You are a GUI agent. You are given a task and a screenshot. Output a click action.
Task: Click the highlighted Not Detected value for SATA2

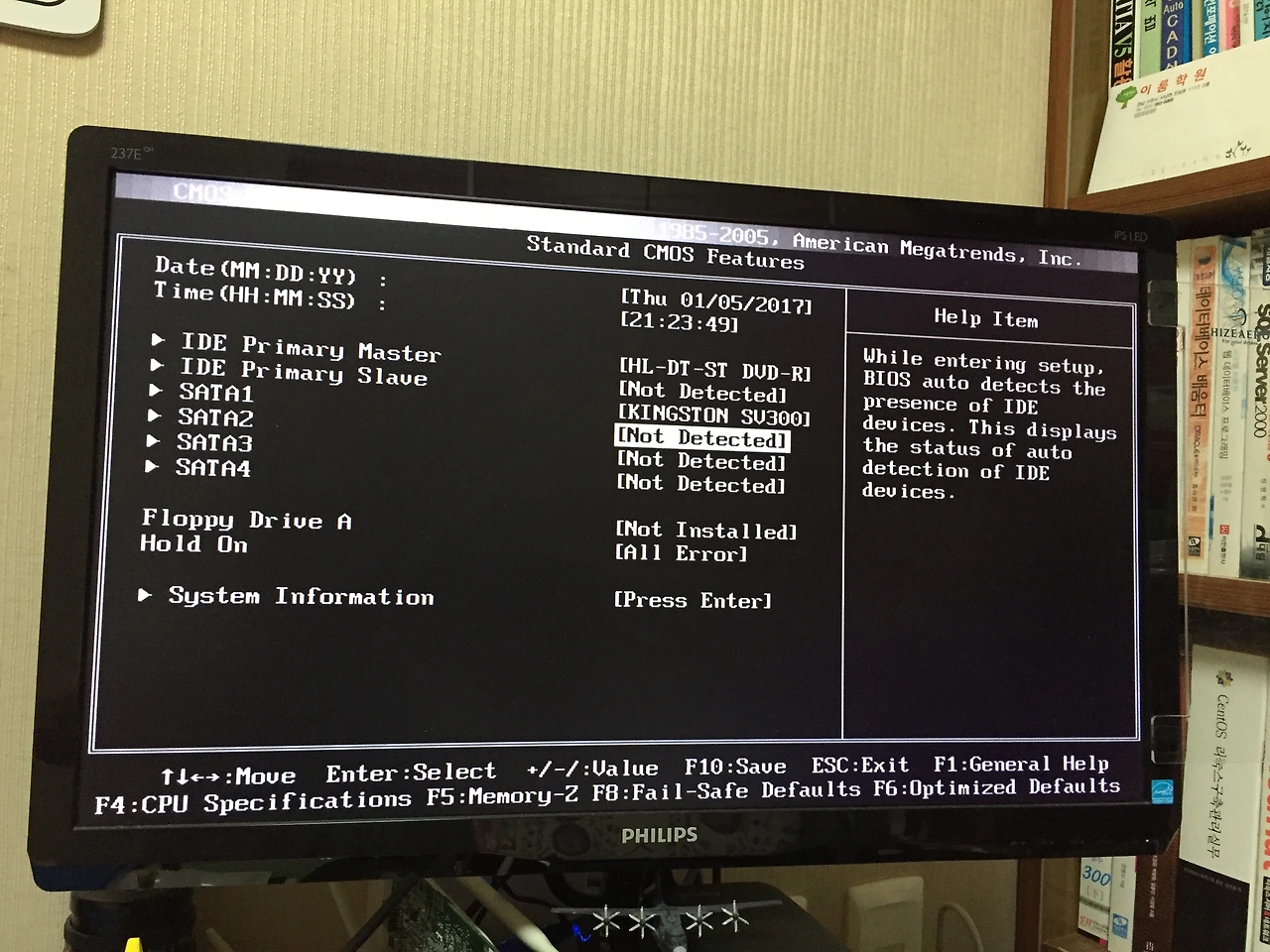pos(702,438)
